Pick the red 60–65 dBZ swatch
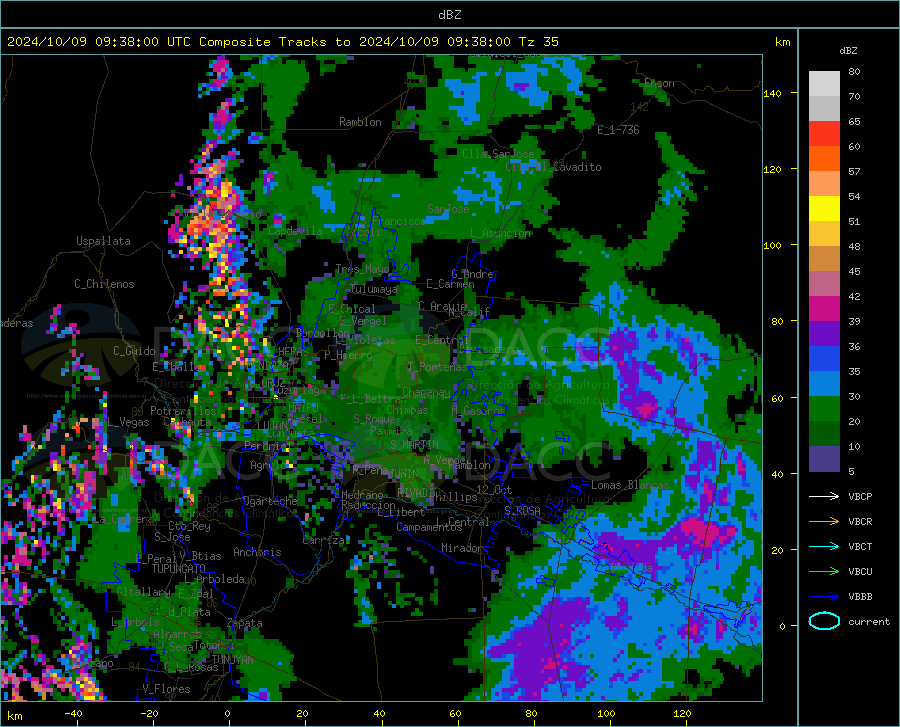Screen dimensions: 900x727 (x=824, y=134)
